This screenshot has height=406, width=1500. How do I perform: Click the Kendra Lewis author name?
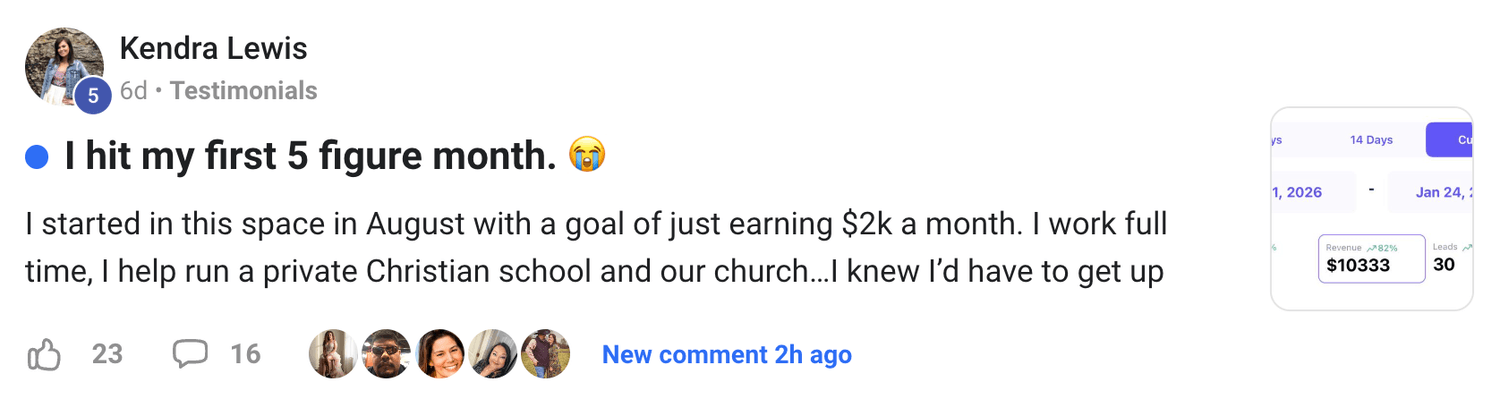pos(213,48)
